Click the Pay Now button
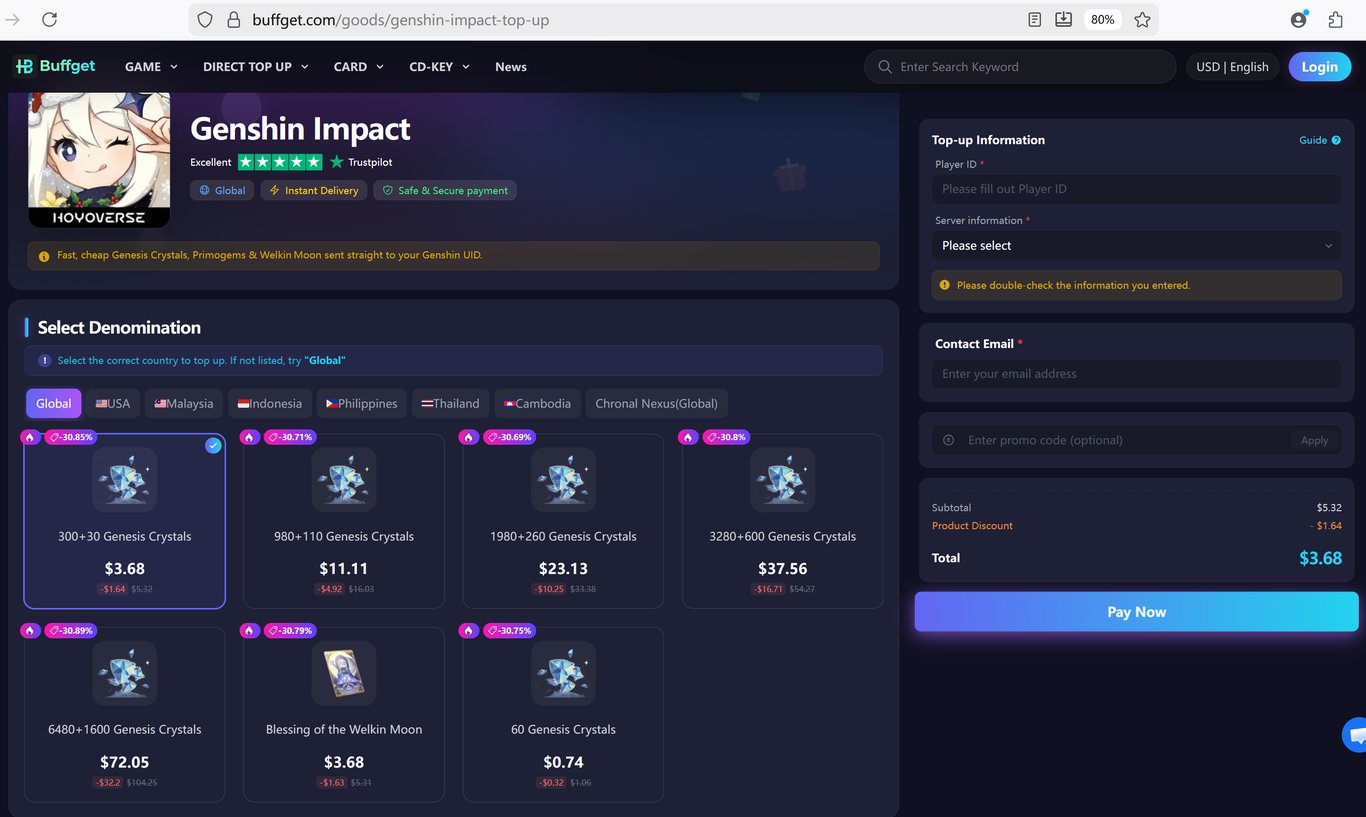The width and height of the screenshot is (1366, 817). 1137,612
